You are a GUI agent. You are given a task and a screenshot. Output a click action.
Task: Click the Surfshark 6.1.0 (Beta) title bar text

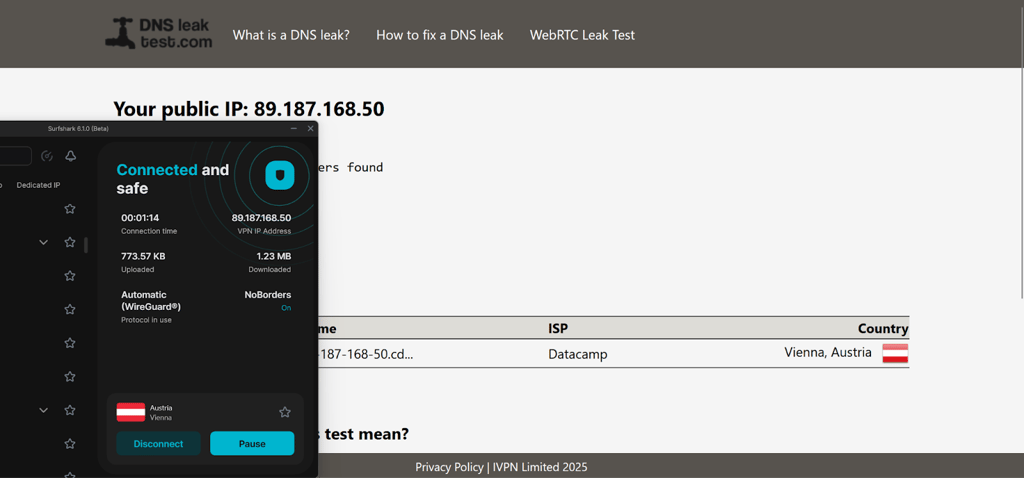[x=78, y=129]
